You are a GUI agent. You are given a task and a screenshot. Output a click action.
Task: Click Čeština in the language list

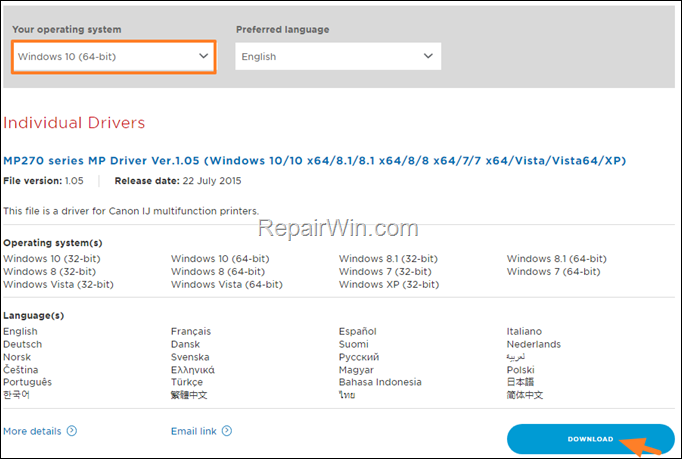[20, 370]
